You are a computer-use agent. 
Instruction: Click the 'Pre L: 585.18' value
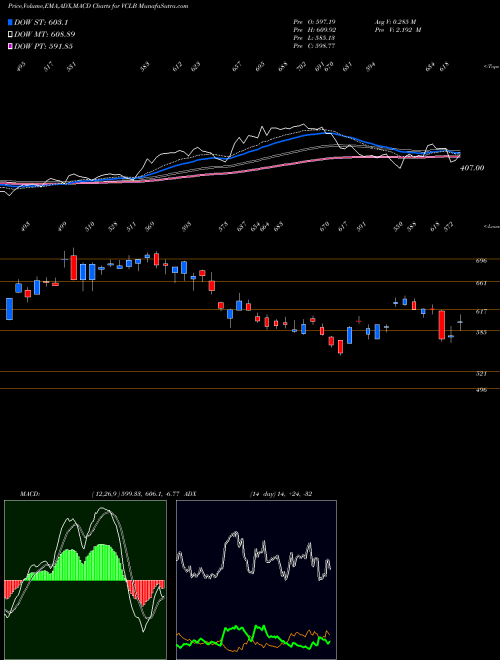314,38
